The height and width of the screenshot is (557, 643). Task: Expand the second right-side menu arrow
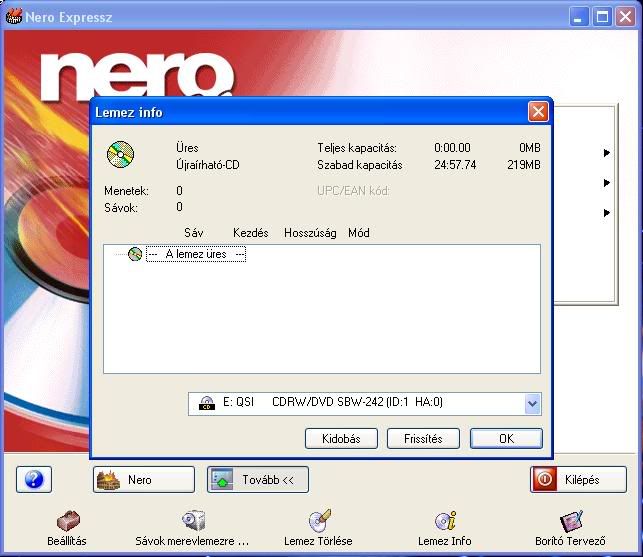606,183
